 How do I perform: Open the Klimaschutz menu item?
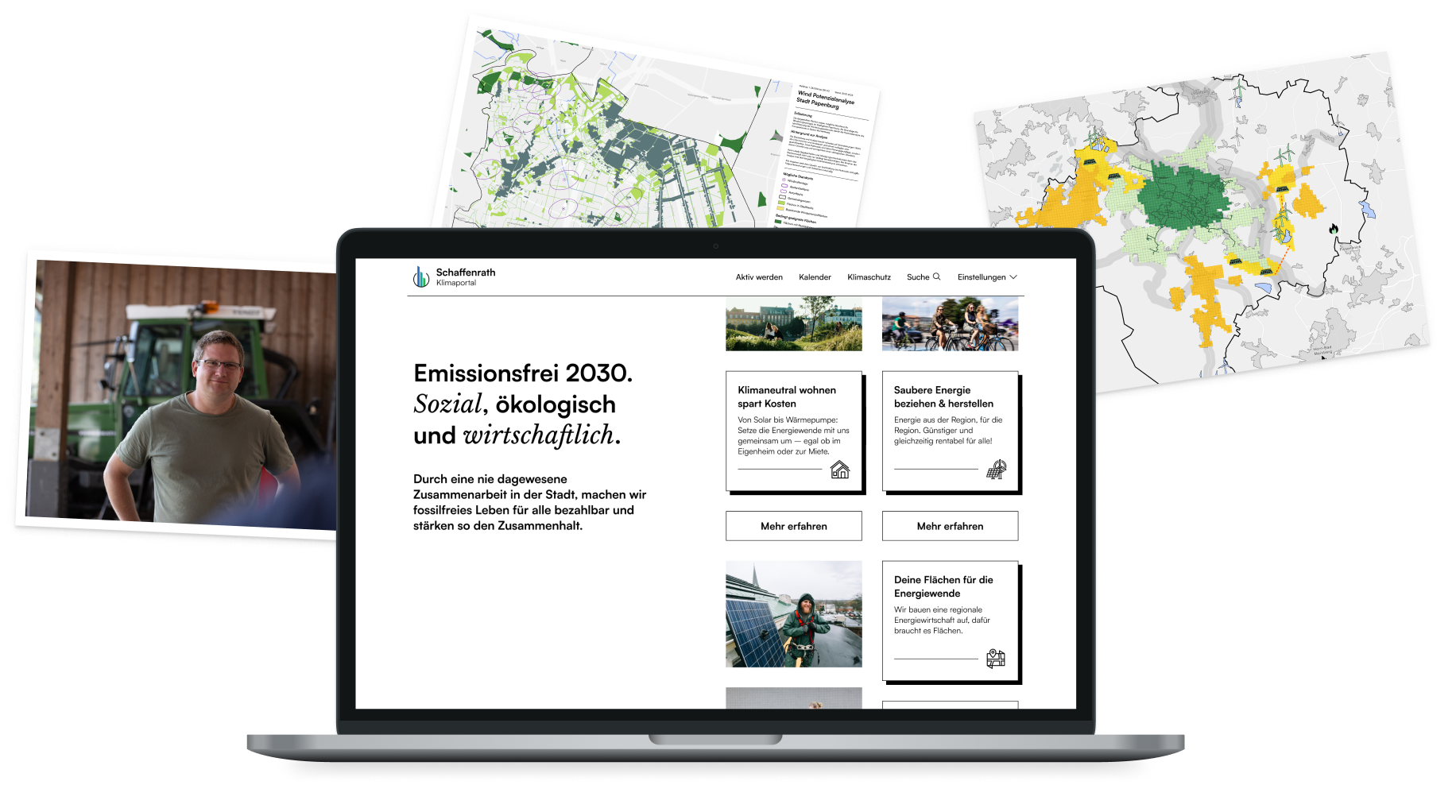pos(869,277)
